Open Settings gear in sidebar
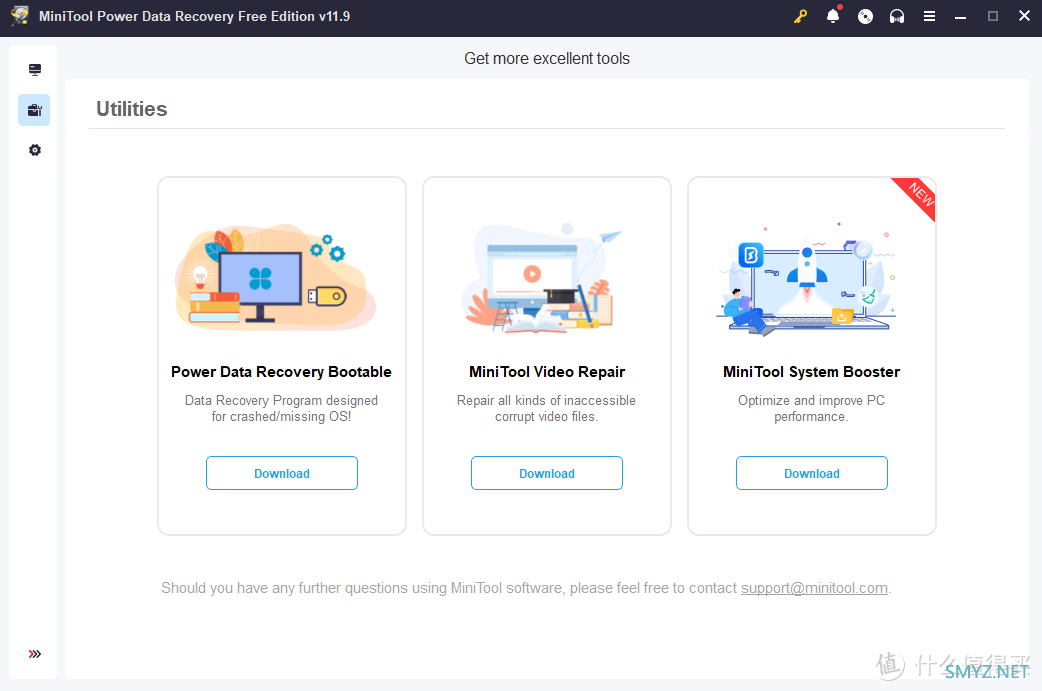Viewport: 1042px width, 691px height. [35, 150]
